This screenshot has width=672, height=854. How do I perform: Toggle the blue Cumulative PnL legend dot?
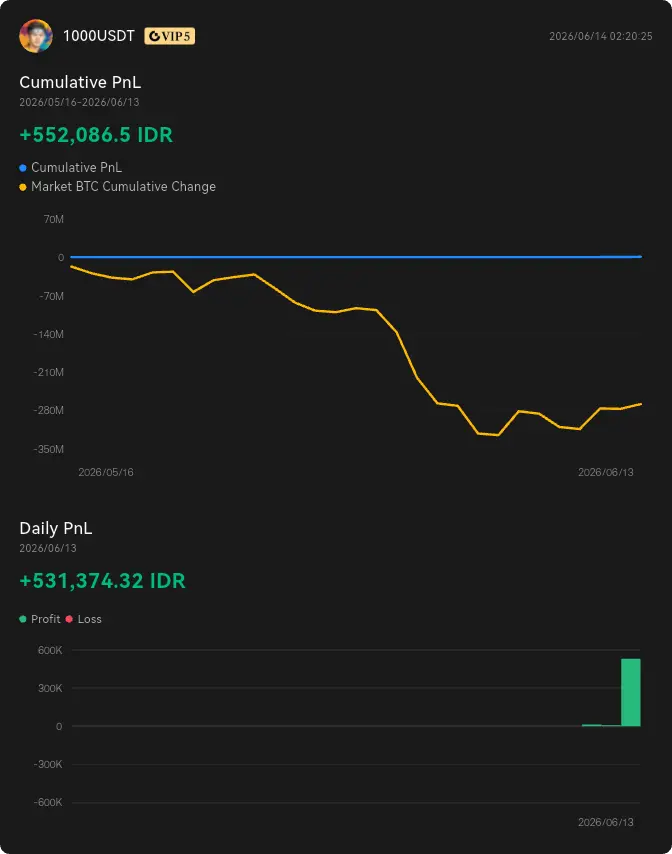(23, 168)
